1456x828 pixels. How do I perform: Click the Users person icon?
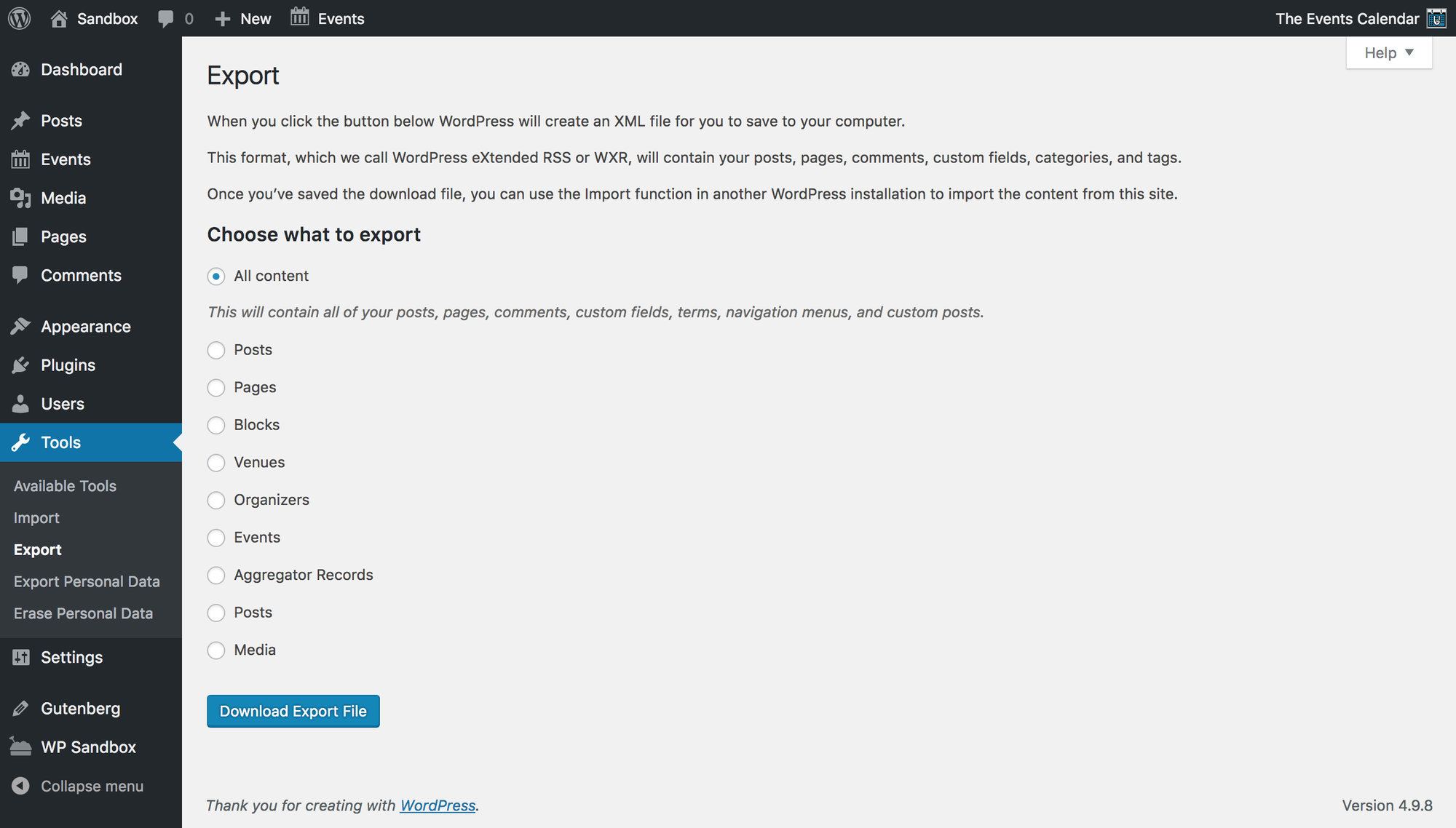[21, 404]
